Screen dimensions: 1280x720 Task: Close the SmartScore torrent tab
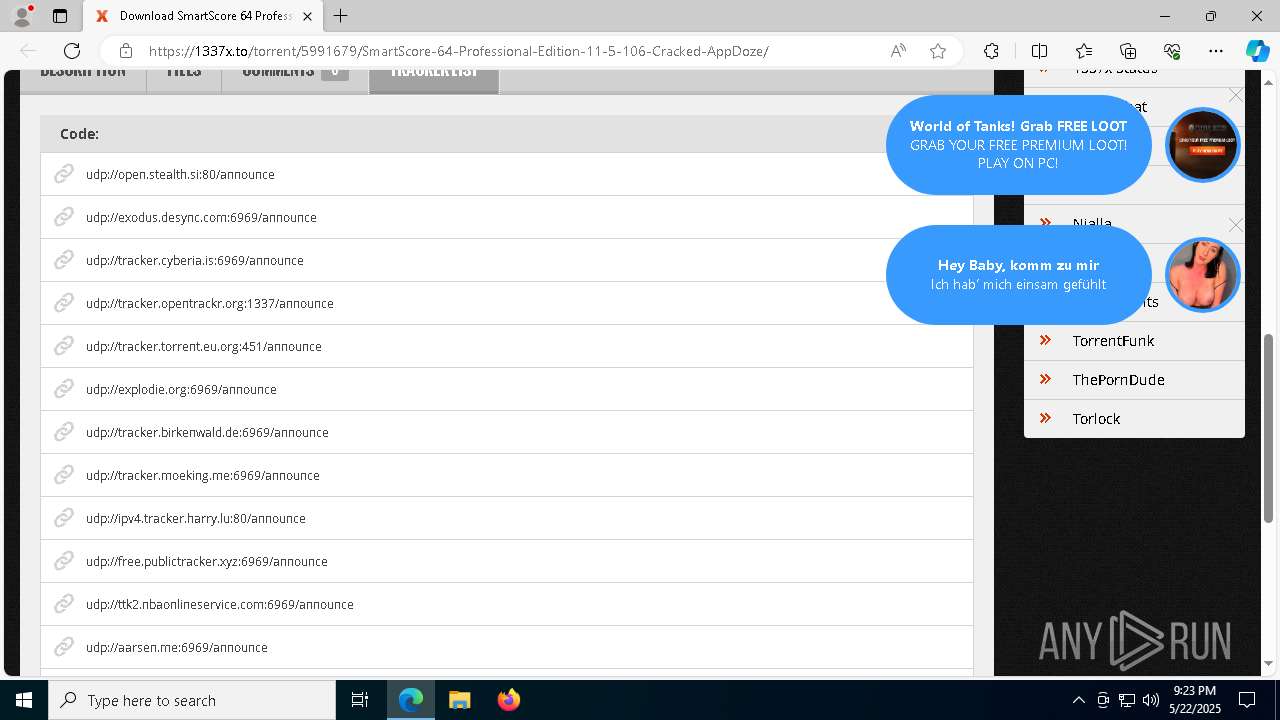click(x=308, y=16)
